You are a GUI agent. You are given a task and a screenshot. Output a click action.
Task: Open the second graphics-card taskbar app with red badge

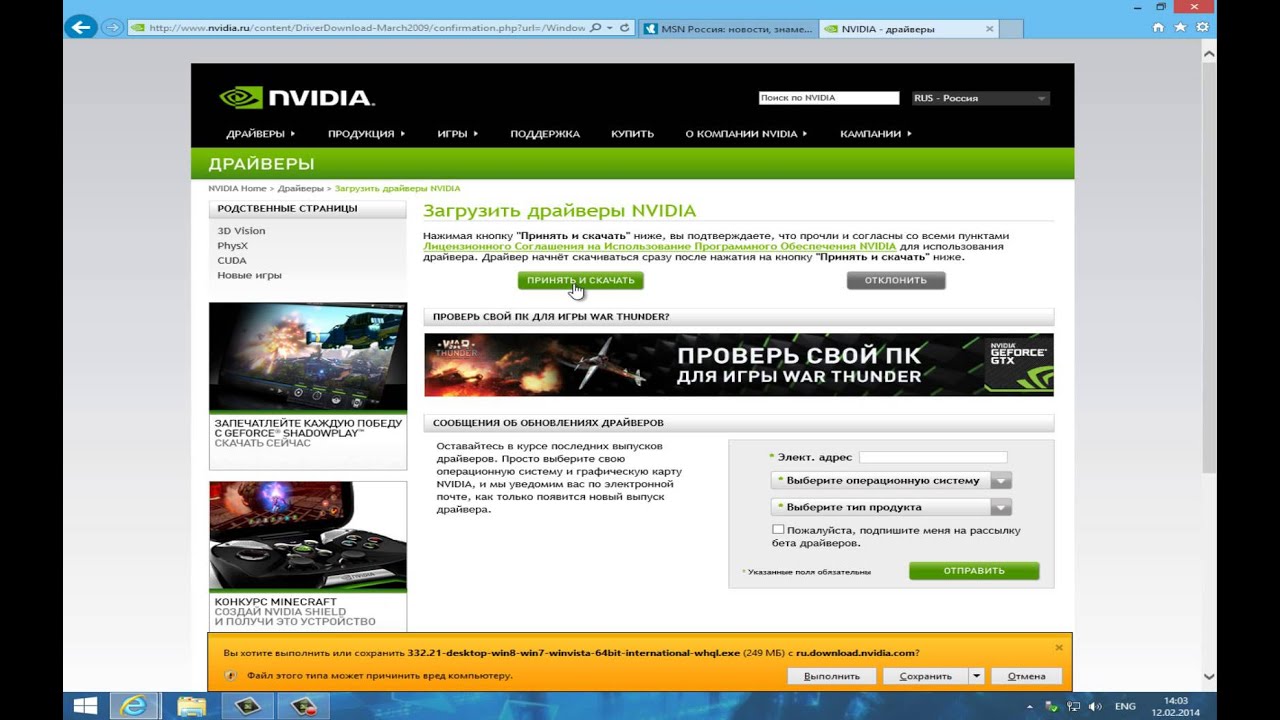click(304, 706)
